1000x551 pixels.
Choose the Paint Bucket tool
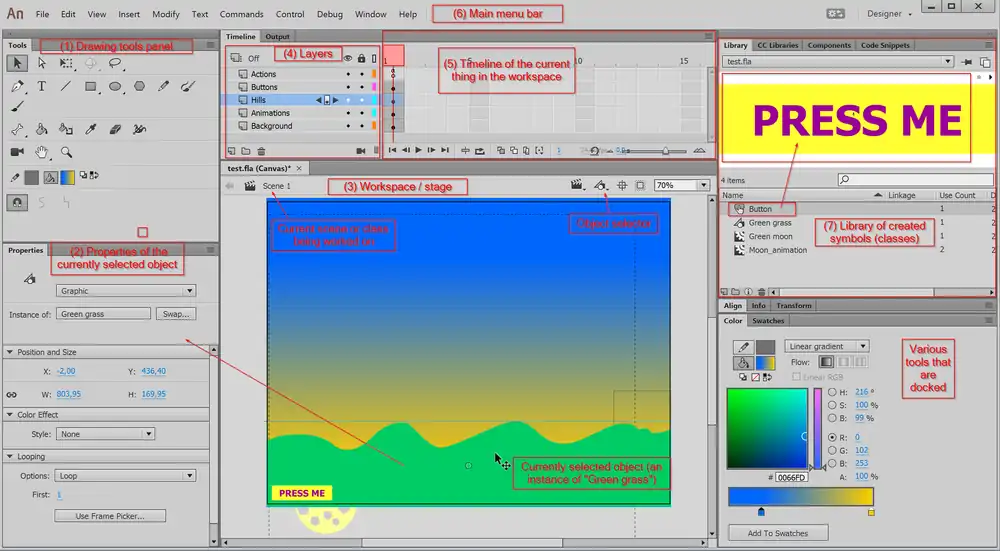click(42, 129)
